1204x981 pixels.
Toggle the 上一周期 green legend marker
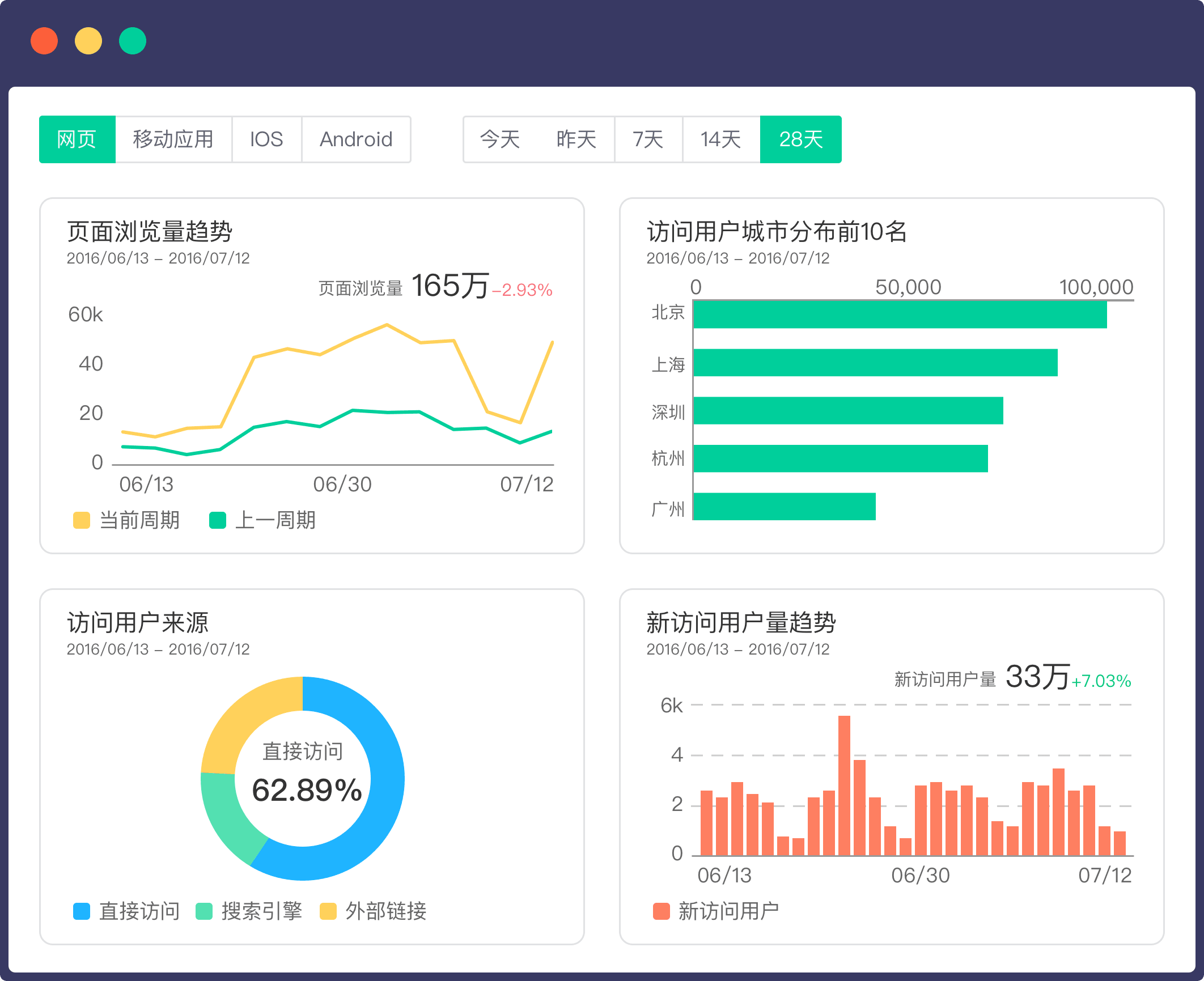[x=218, y=520]
